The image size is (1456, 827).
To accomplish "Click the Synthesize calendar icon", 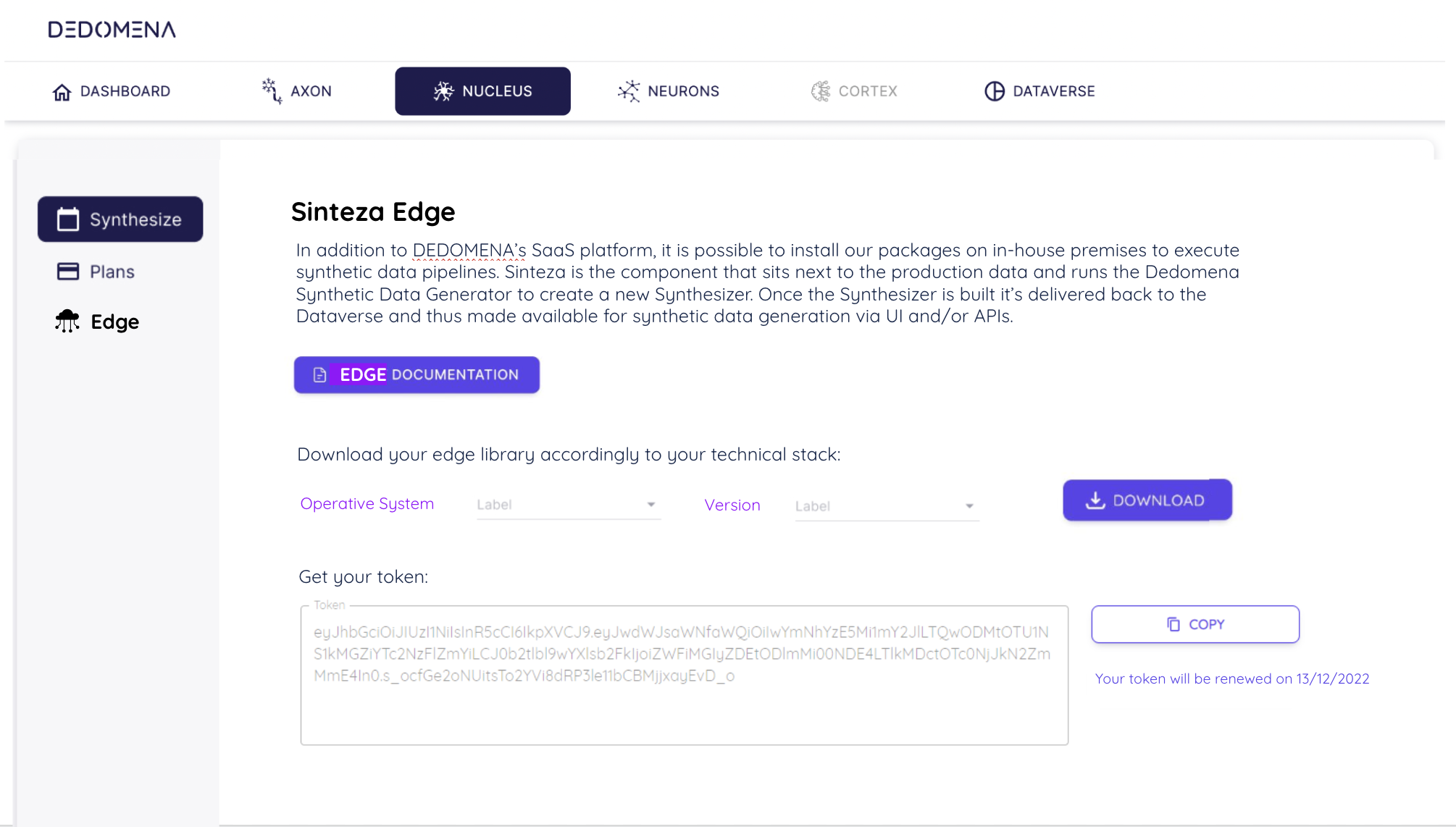I will coord(68,219).
